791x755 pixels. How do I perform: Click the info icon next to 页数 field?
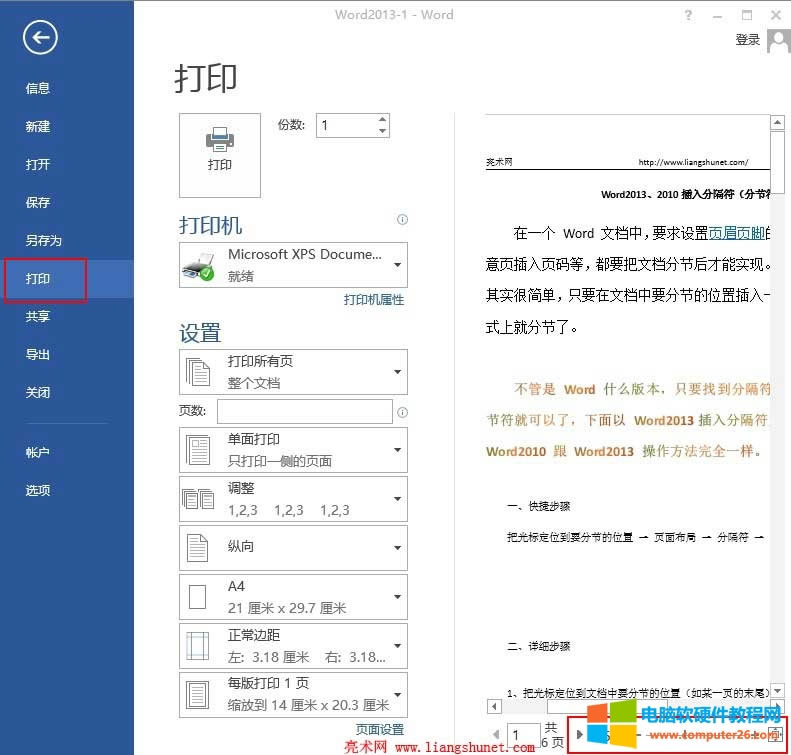[x=402, y=412]
